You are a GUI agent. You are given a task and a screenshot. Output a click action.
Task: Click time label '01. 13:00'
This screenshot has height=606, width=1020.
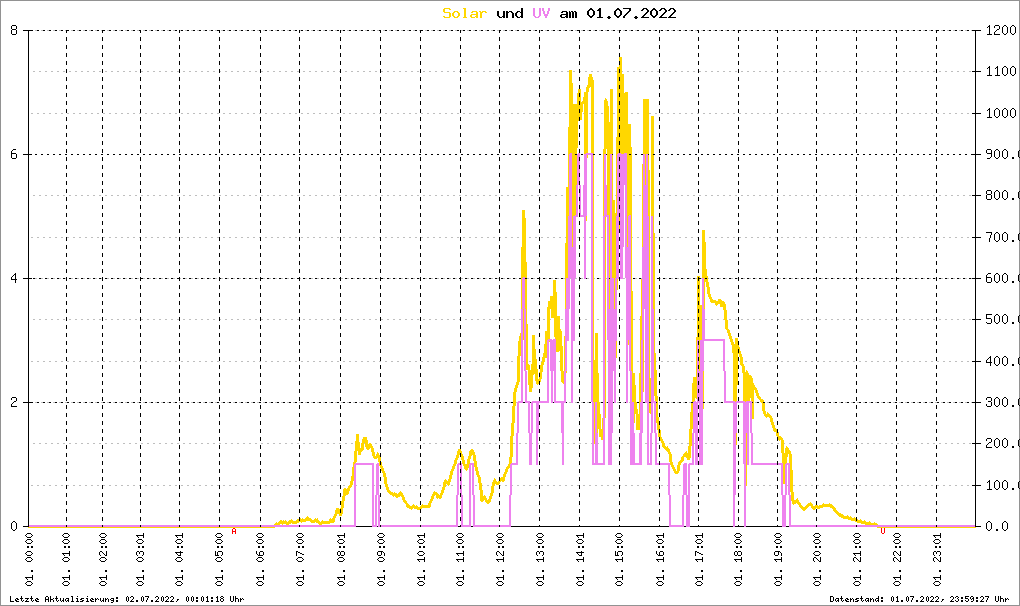[539, 559]
